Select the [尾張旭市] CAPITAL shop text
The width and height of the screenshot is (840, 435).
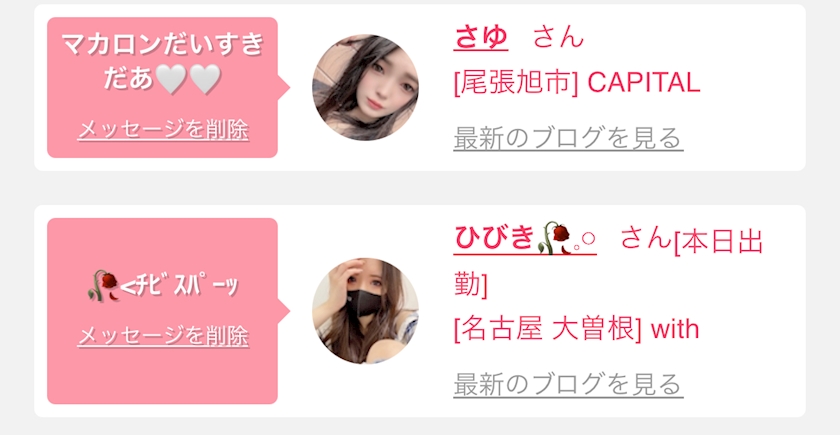pos(577,83)
